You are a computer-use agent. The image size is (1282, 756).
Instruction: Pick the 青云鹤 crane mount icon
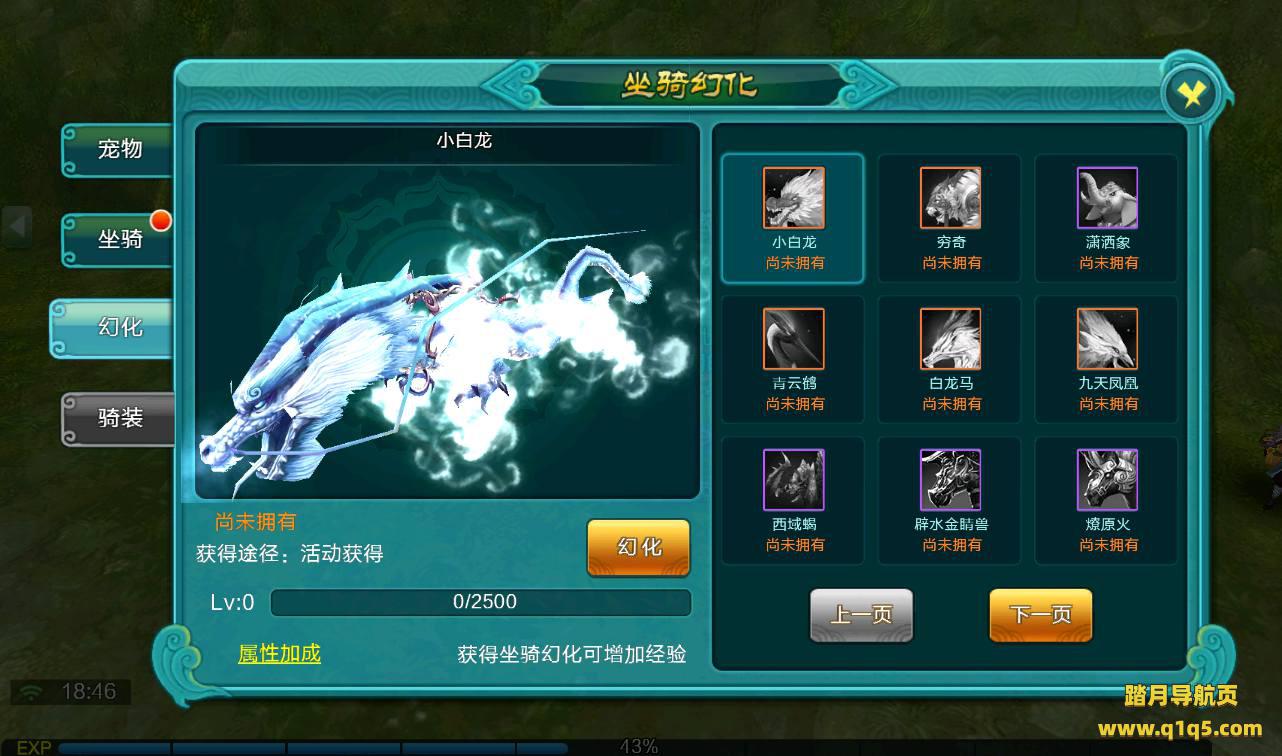(x=794, y=339)
